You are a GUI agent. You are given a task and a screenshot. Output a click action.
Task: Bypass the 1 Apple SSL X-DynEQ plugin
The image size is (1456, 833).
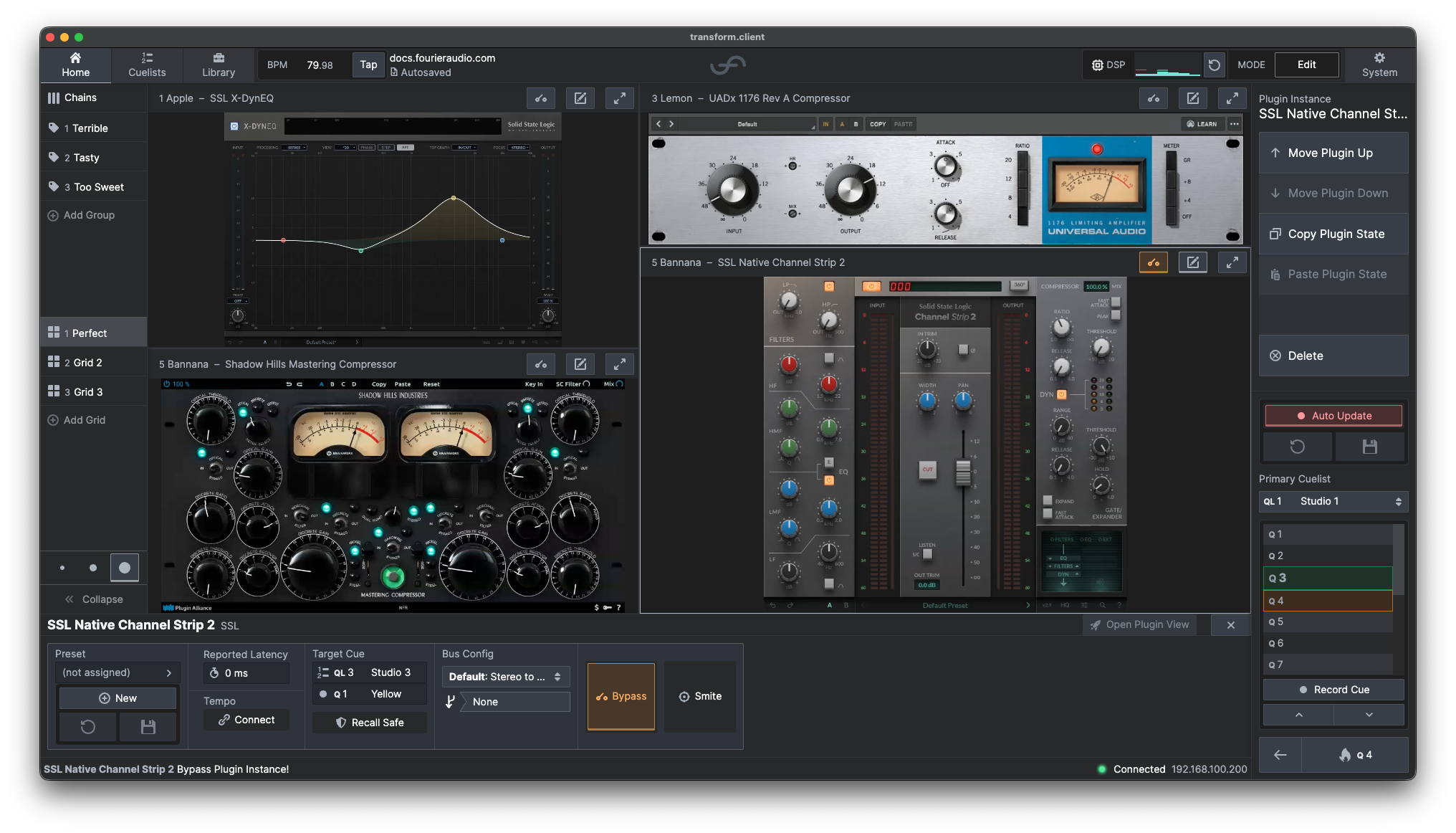coord(541,98)
